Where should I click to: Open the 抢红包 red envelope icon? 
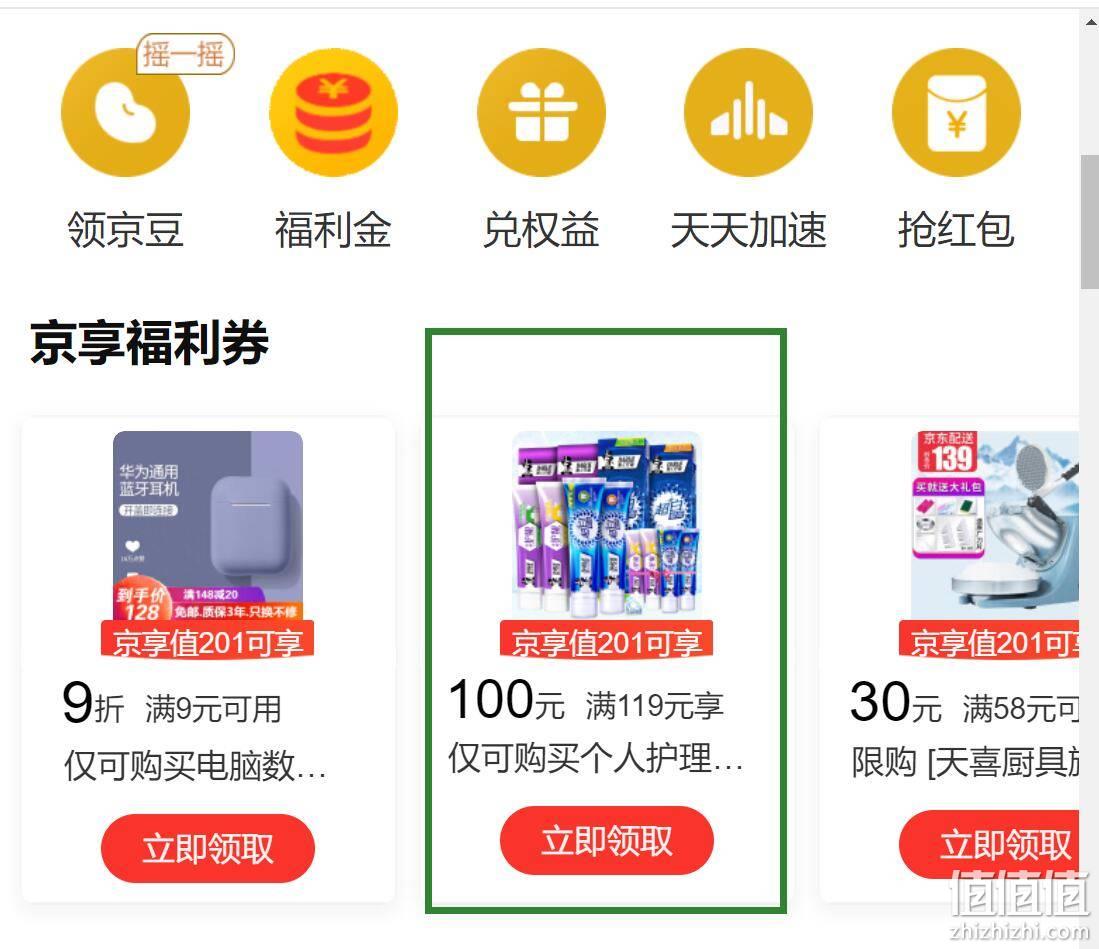point(956,112)
